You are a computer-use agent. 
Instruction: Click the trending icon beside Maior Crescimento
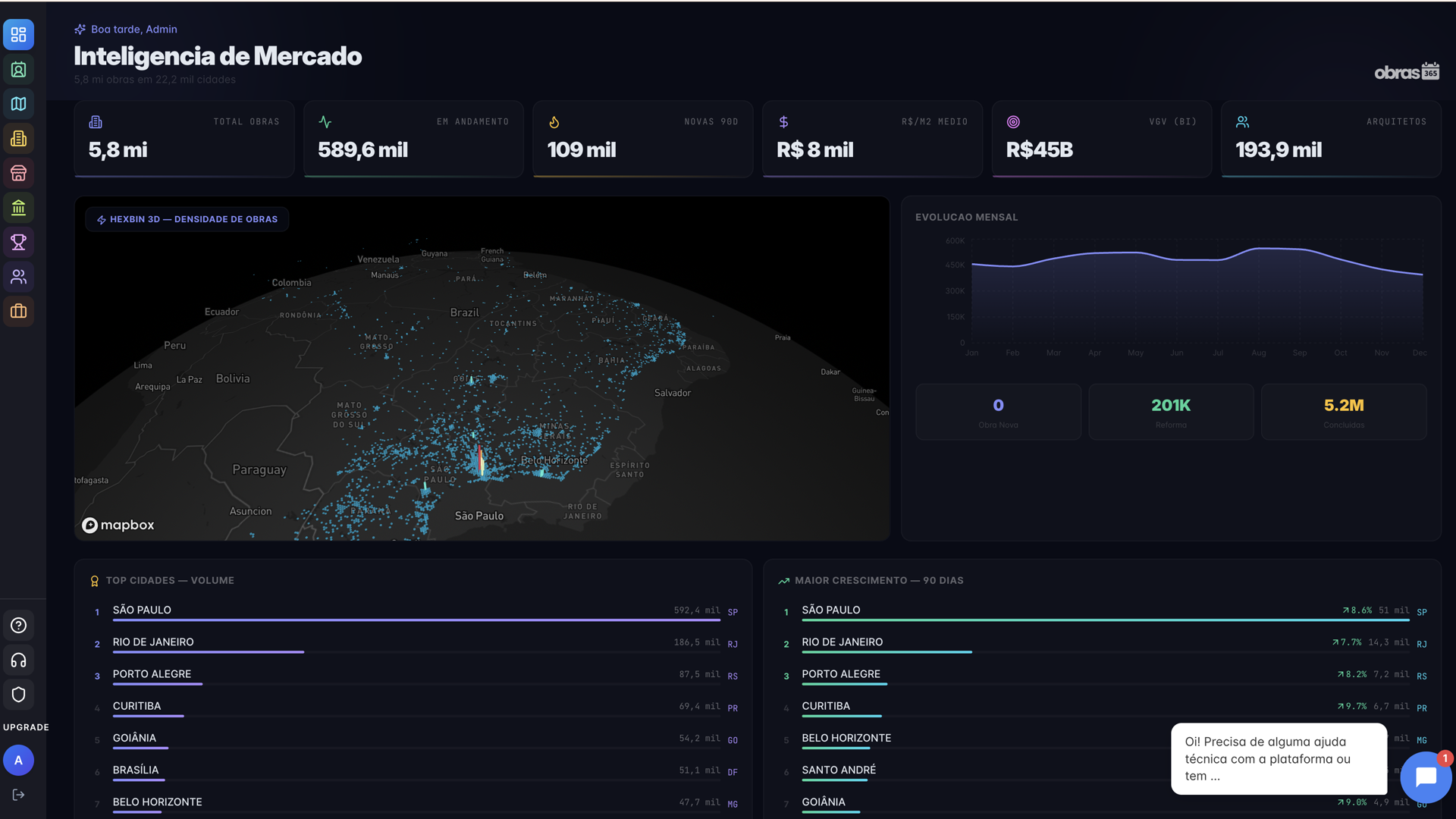783,581
